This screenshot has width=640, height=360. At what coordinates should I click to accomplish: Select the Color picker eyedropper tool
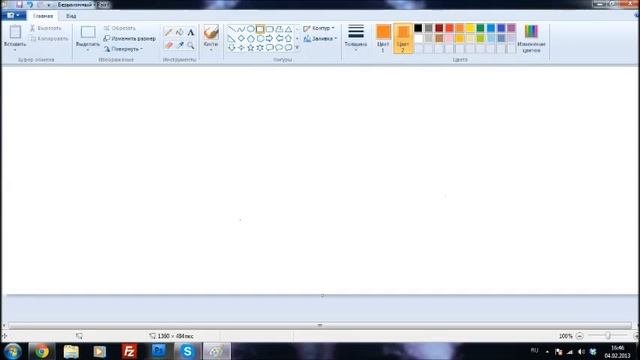(180, 45)
